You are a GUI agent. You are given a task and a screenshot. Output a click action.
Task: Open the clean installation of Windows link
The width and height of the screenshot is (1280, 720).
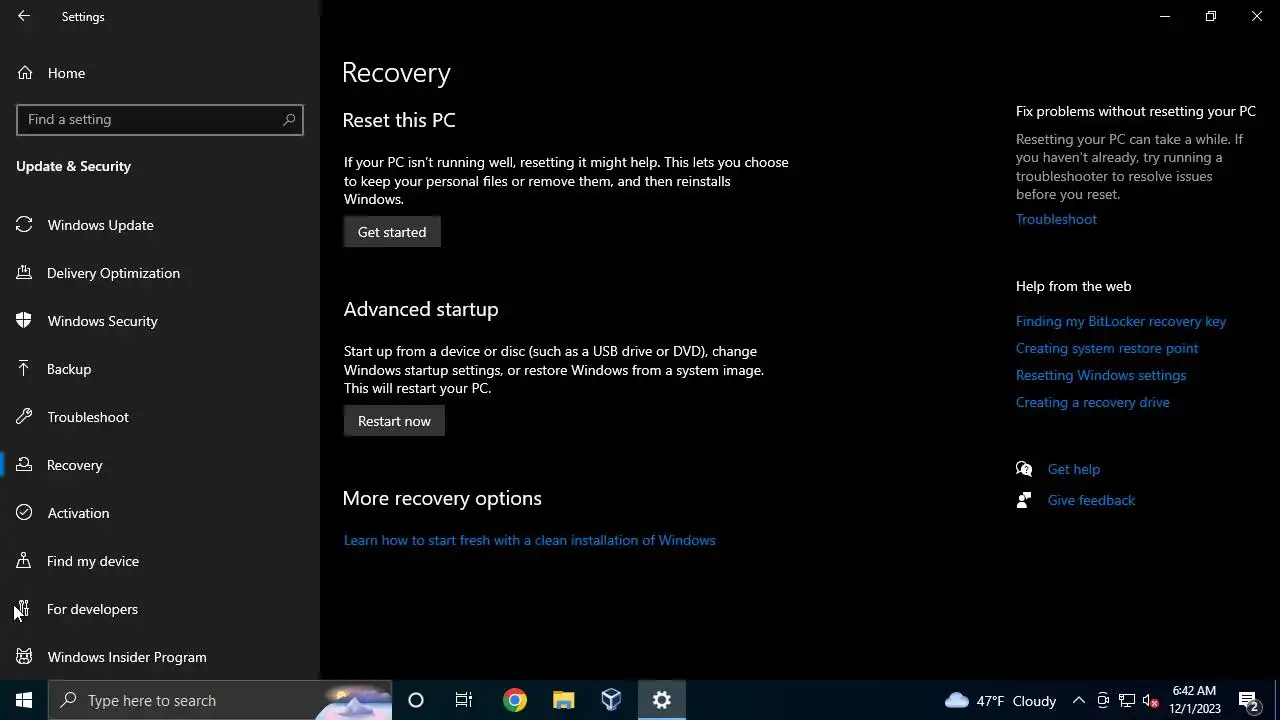point(530,540)
